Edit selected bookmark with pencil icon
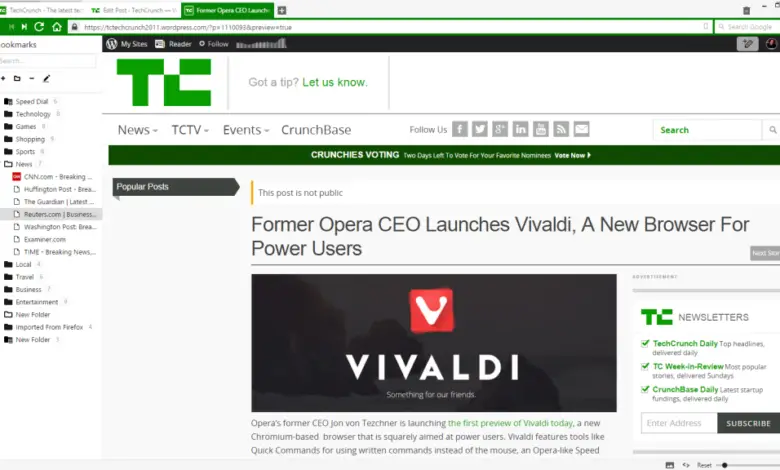The width and height of the screenshot is (780, 470). point(46,78)
